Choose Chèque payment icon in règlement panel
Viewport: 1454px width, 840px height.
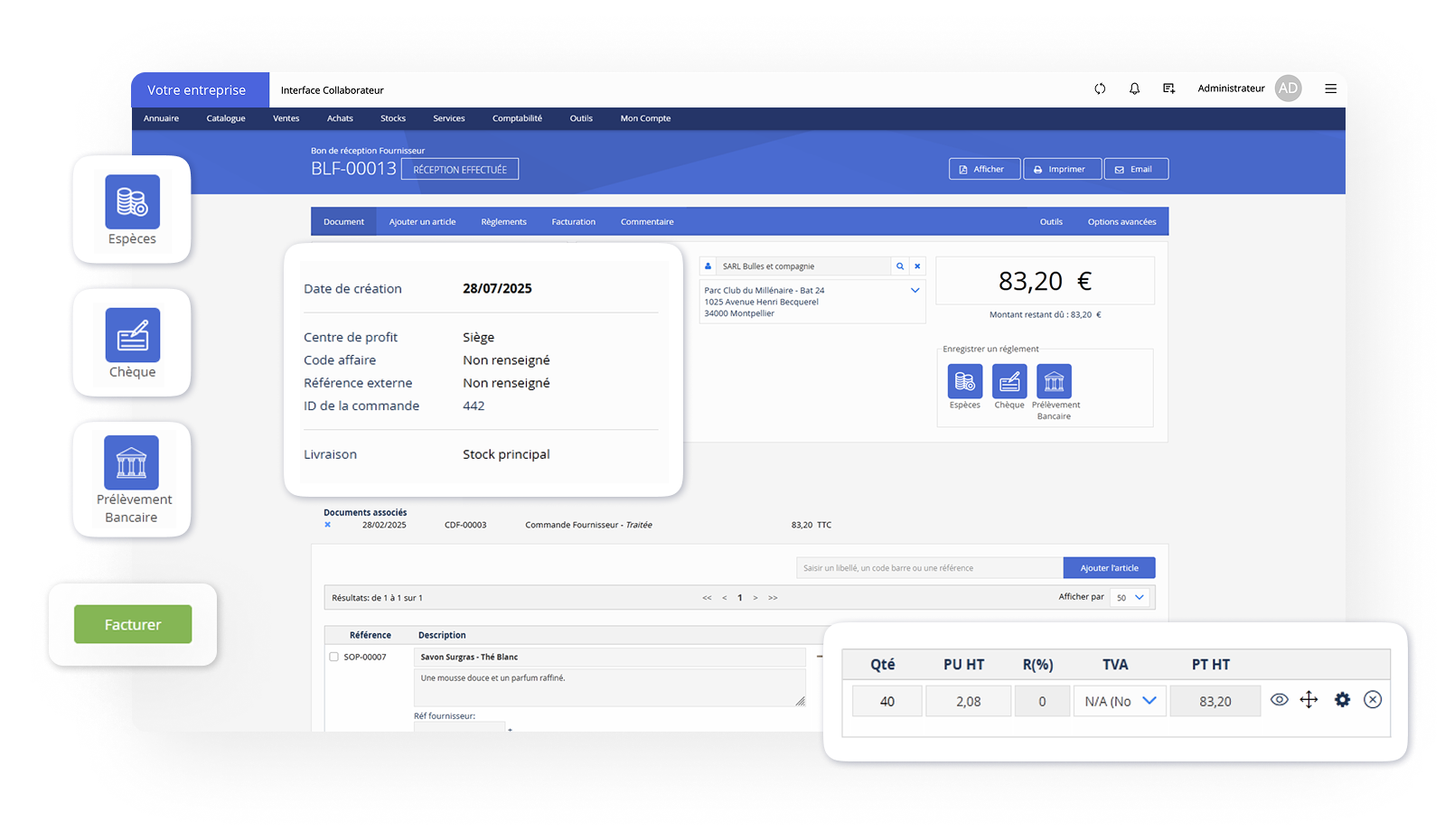click(x=1009, y=382)
